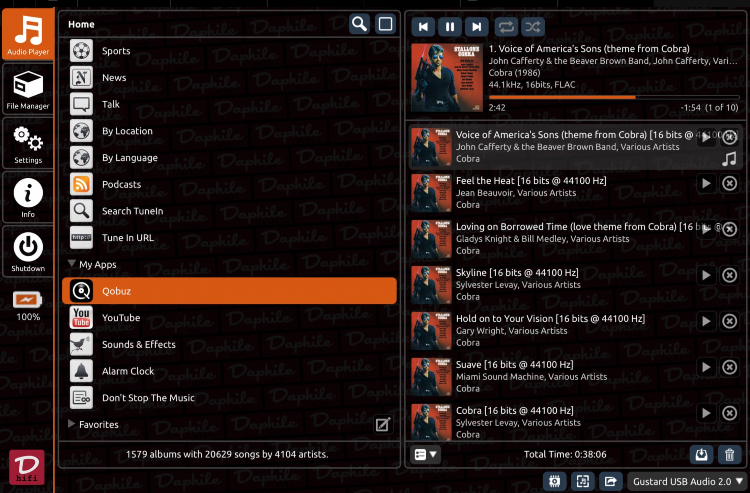Viewport: 750px width, 493px height.
Task: Skip to the previous track
Action: click(x=423, y=27)
